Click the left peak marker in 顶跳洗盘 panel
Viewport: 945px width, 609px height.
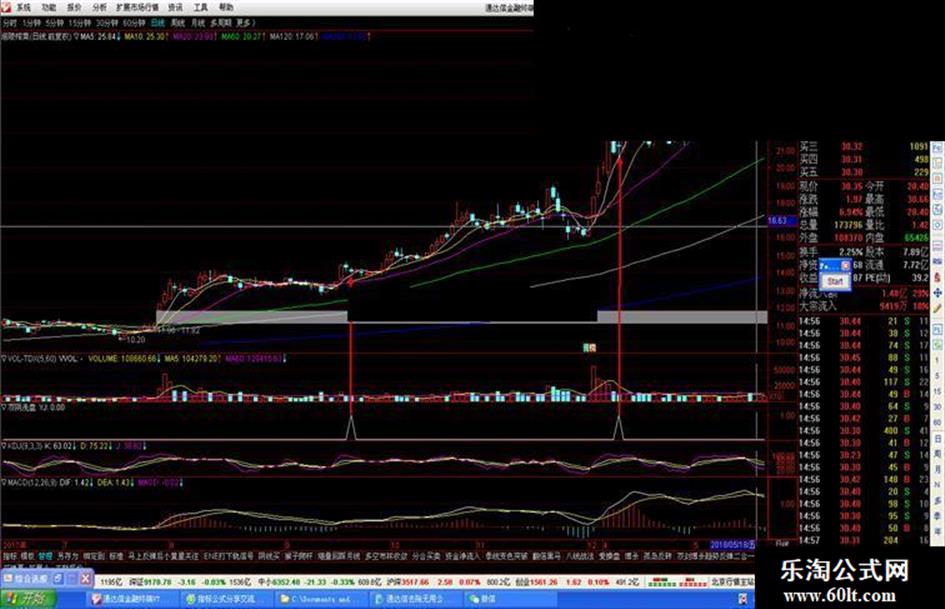click(x=351, y=428)
